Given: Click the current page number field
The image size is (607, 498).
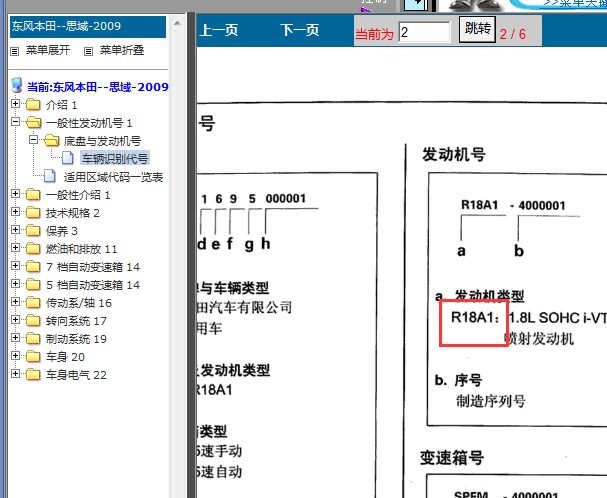Looking at the screenshot, I should [x=424, y=32].
